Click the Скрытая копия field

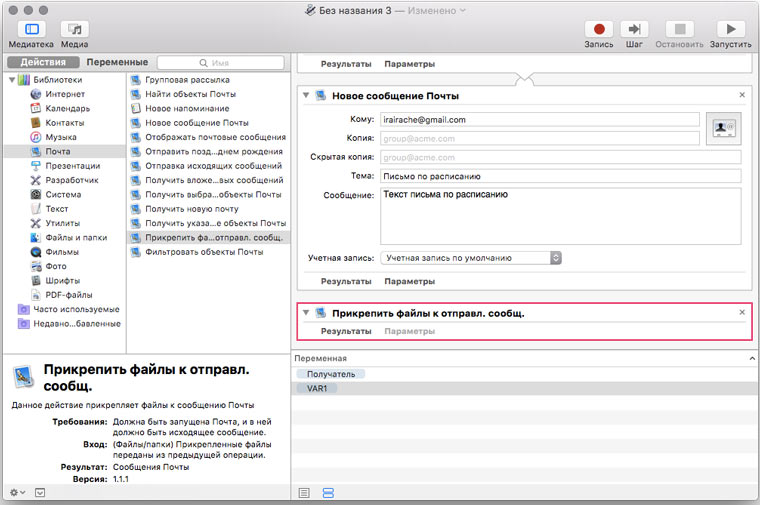pyautogui.click(x=561, y=158)
